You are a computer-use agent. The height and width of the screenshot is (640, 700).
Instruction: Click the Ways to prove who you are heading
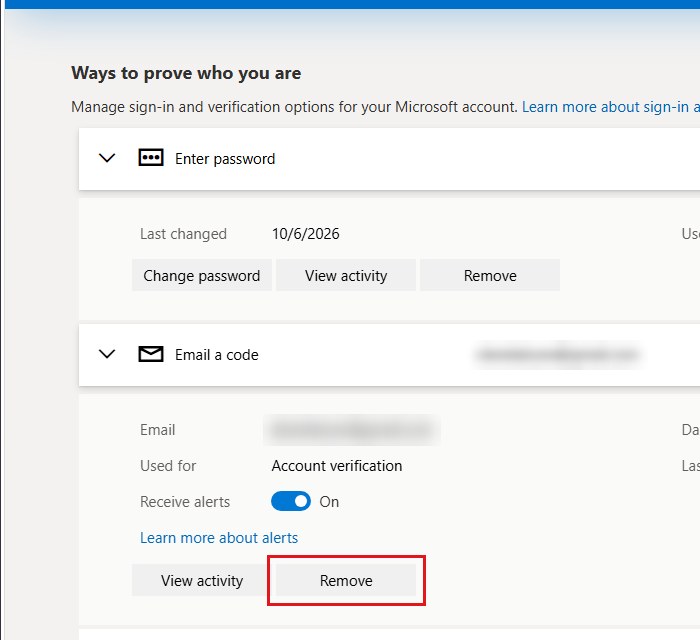click(186, 73)
